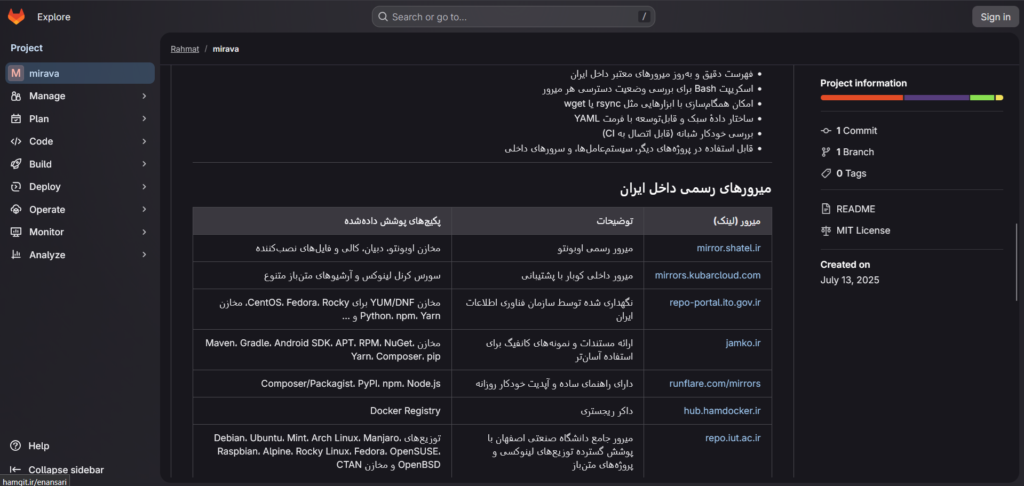Click the branch icon beside 1 Branch
Image resolution: width=1024 pixels, height=486 pixels.
point(826,152)
